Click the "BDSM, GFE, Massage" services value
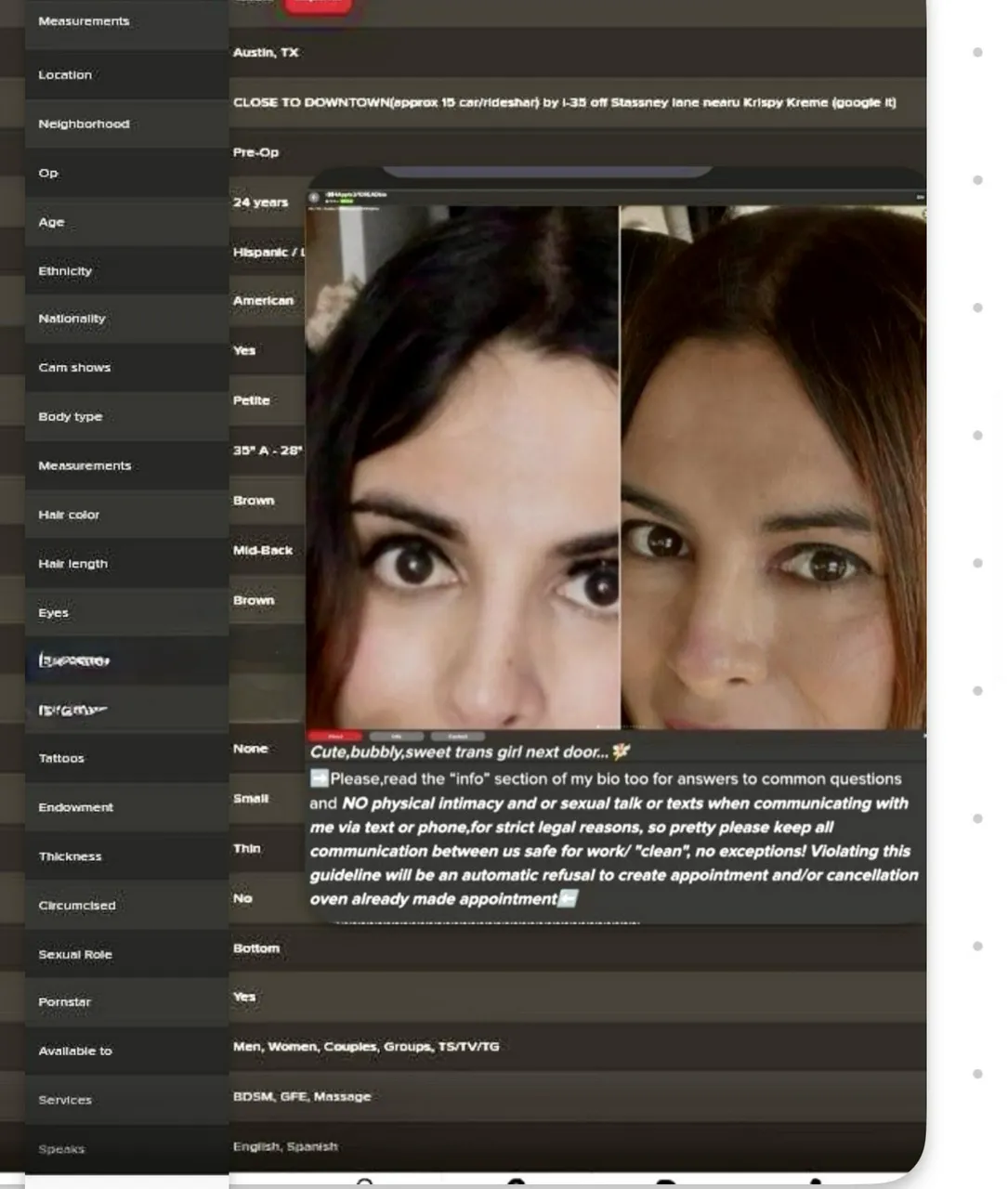 pos(302,1096)
